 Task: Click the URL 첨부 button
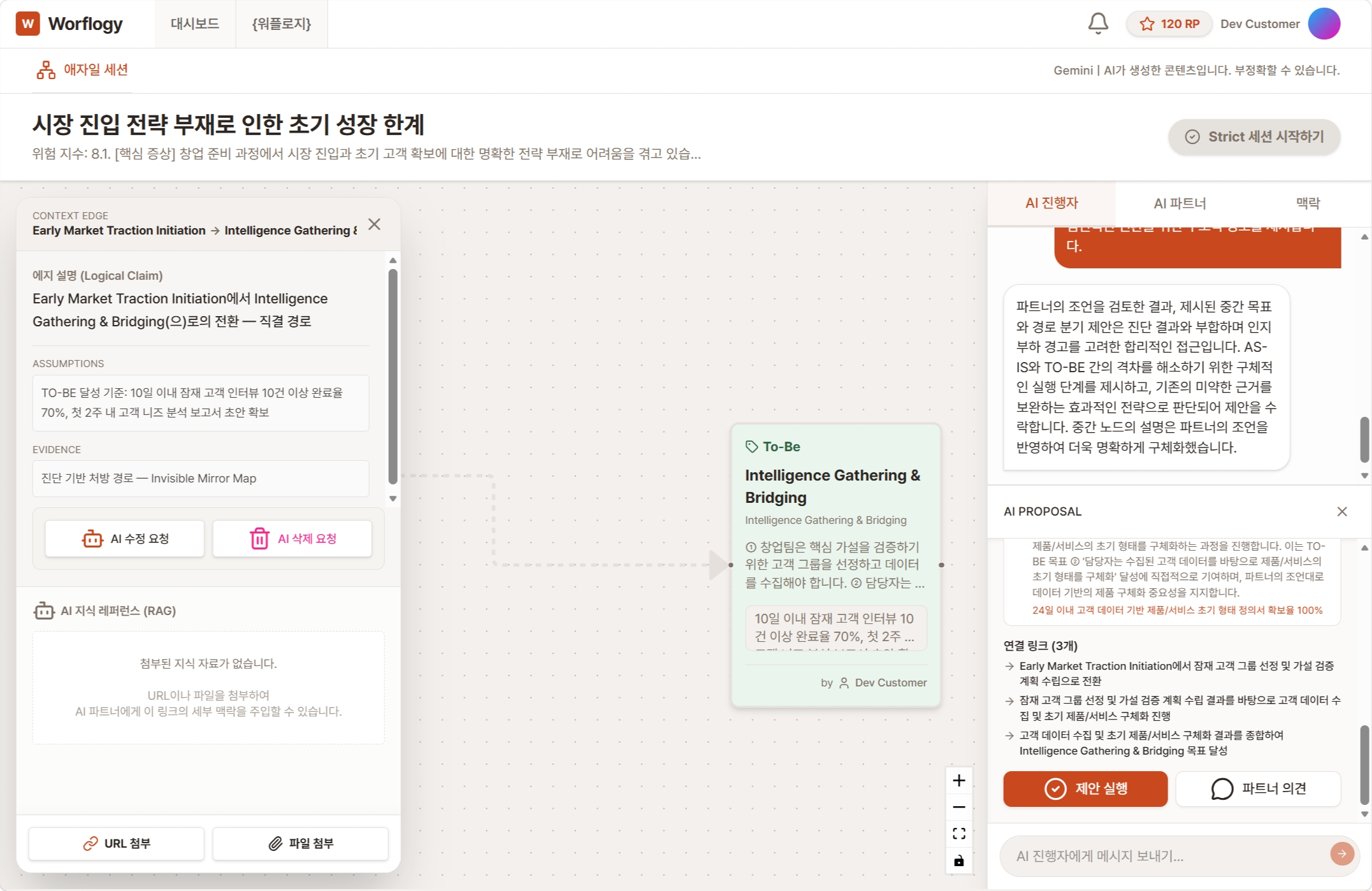[x=117, y=843]
